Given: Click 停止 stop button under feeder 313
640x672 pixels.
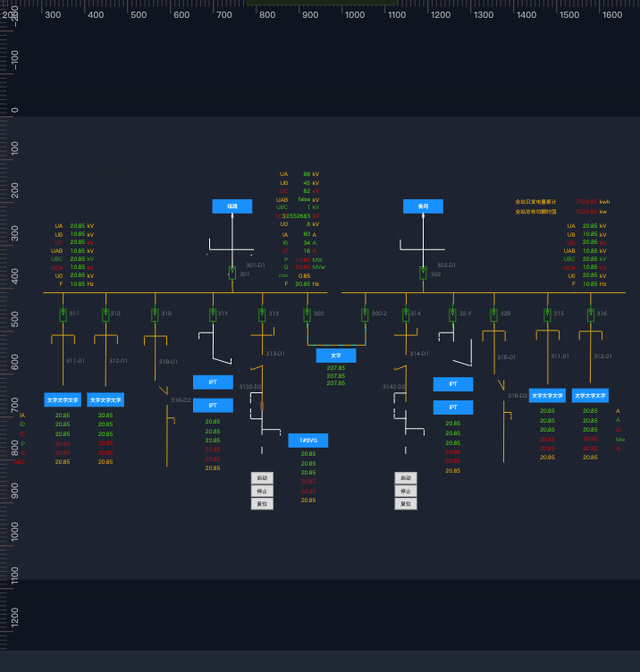Looking at the screenshot, I should pyautogui.click(x=262, y=491).
